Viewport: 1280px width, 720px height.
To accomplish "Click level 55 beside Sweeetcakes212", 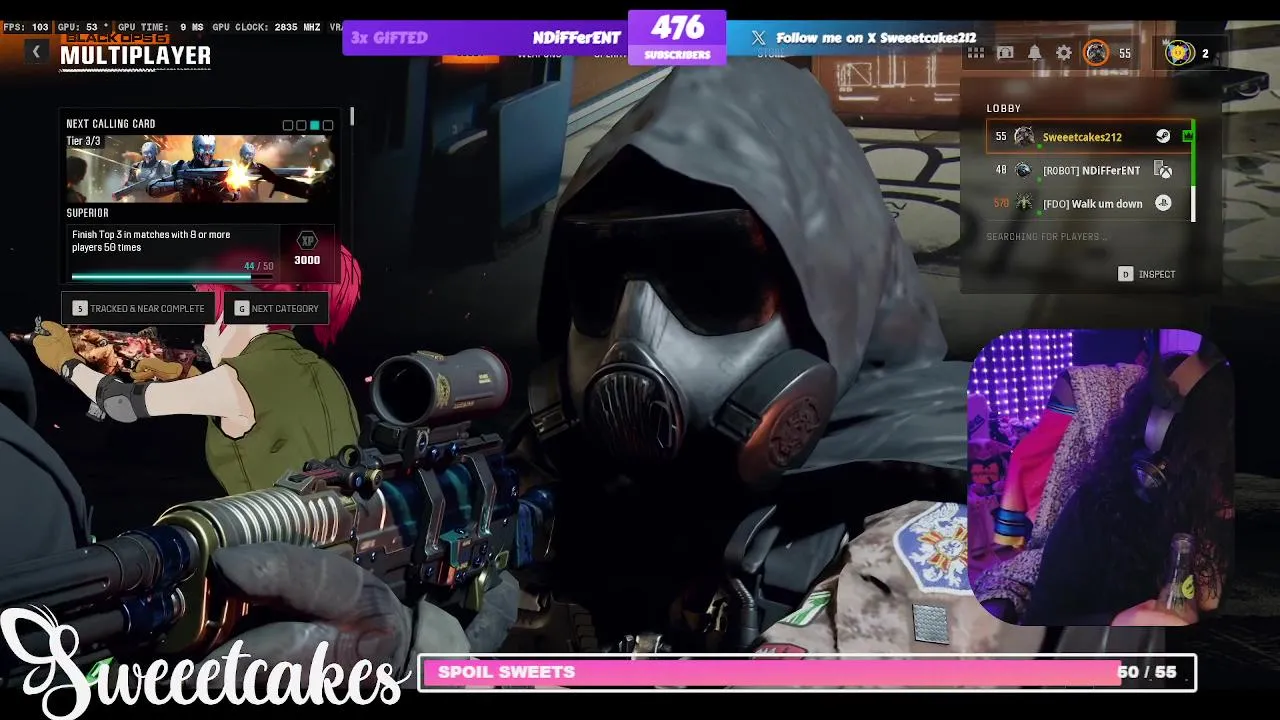I will (x=1001, y=137).
